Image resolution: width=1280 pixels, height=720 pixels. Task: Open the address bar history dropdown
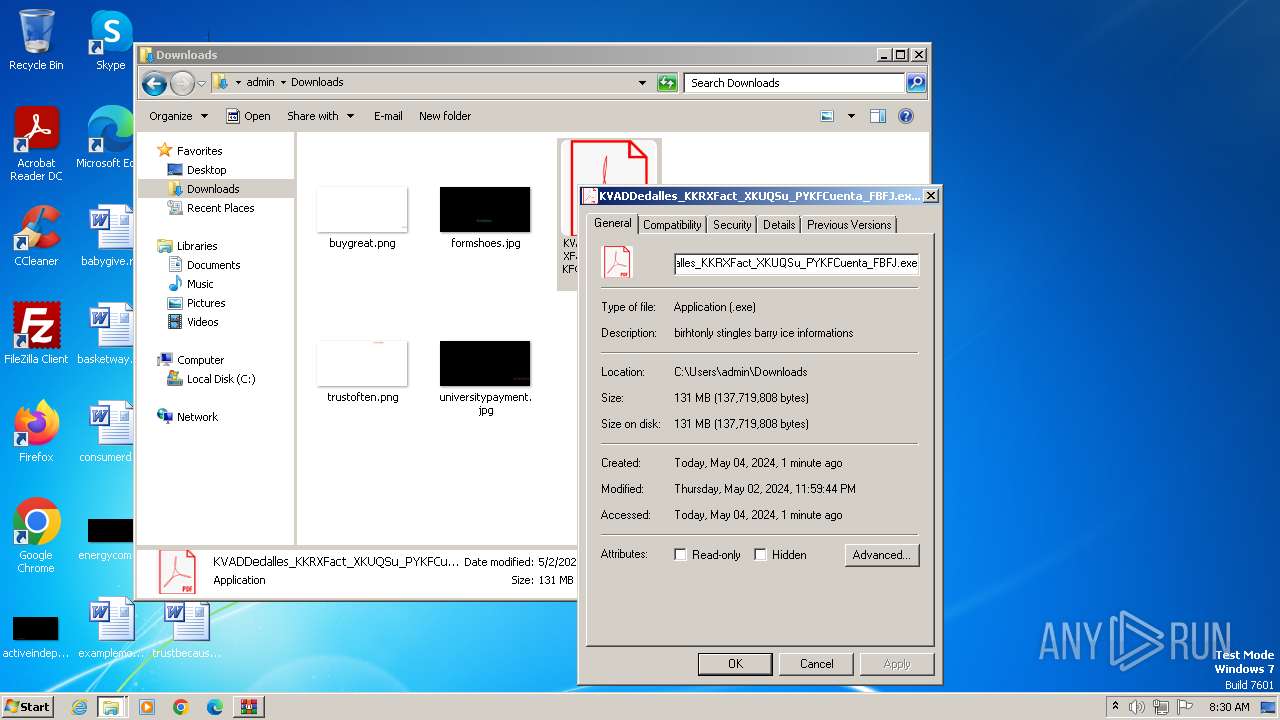pyautogui.click(x=642, y=83)
